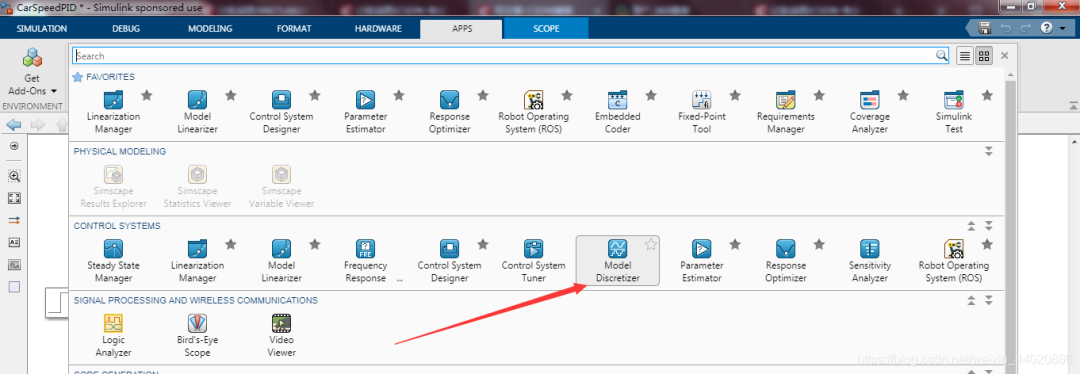Screen dimensions: 1080x374
Task: Switch apps gallery to list view
Action: click(x=965, y=56)
